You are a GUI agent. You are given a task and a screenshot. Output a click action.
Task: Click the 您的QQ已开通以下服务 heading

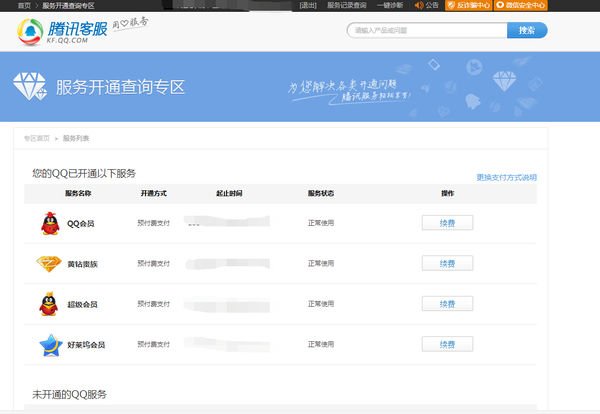84,174
